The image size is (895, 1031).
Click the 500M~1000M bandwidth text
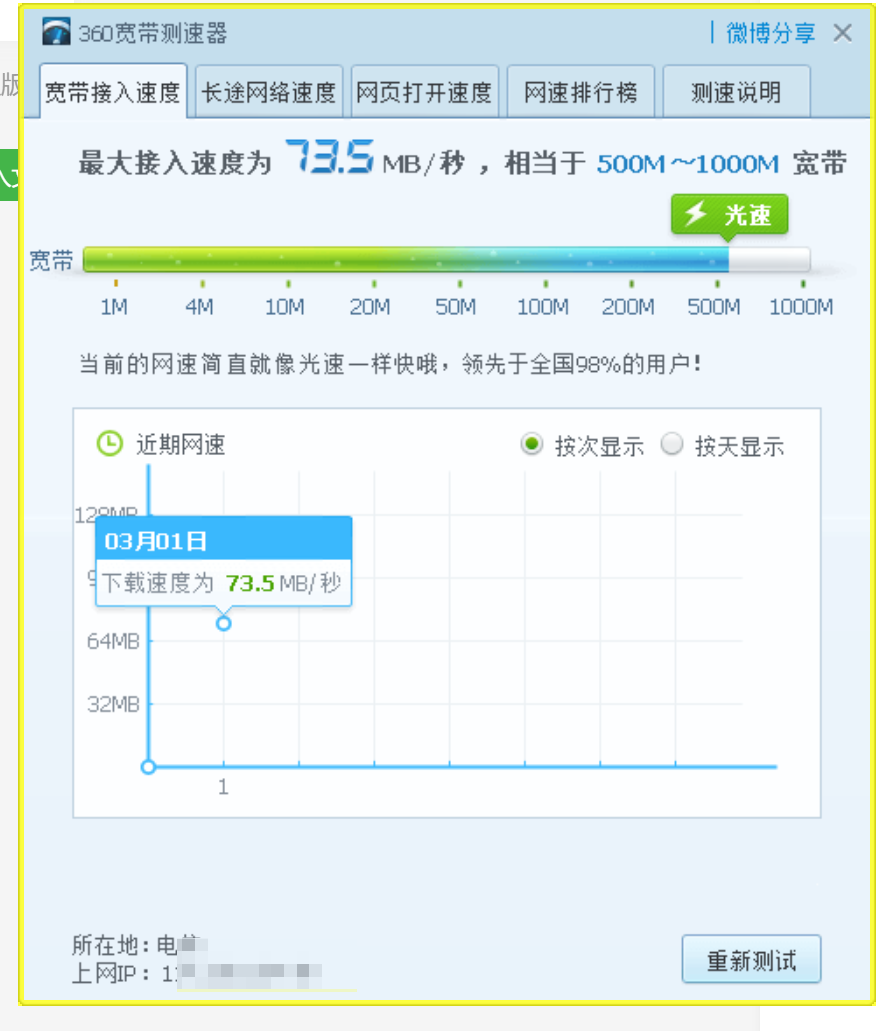688,164
